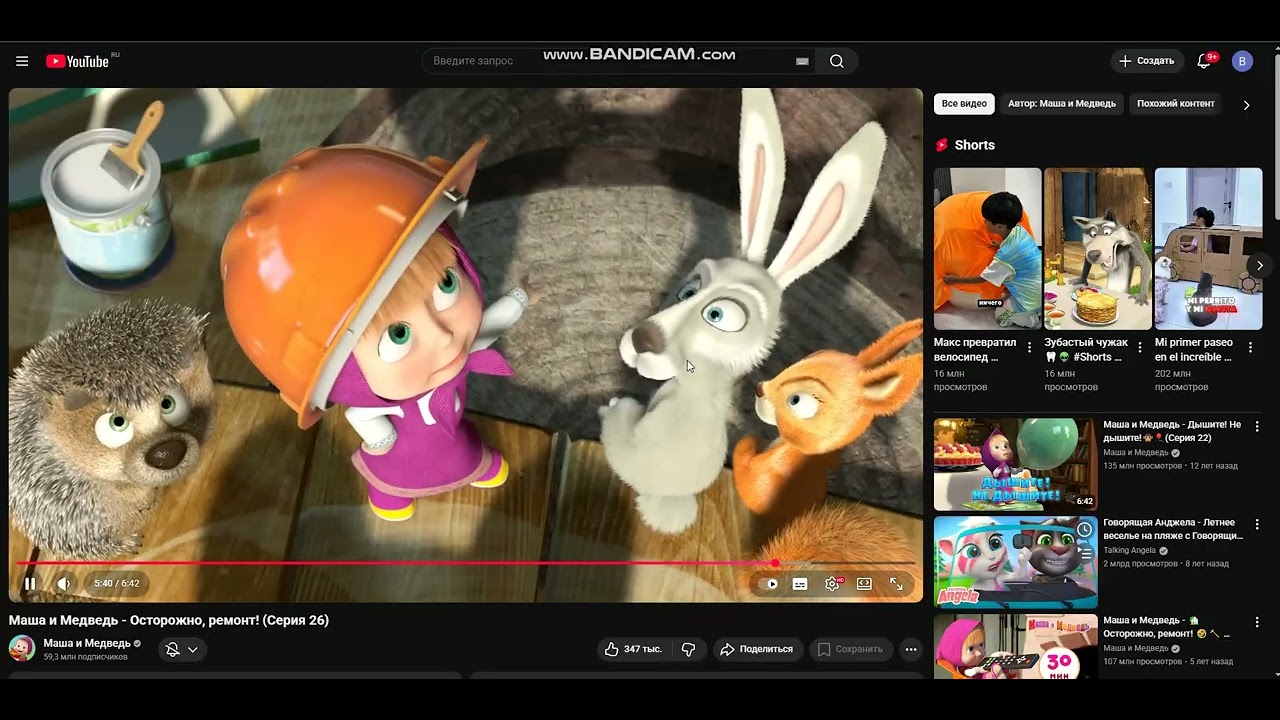The width and height of the screenshot is (1280, 720).
Task: Open the Дышите! Не дышите! (Серия 22) title
Action: (x=1172, y=431)
